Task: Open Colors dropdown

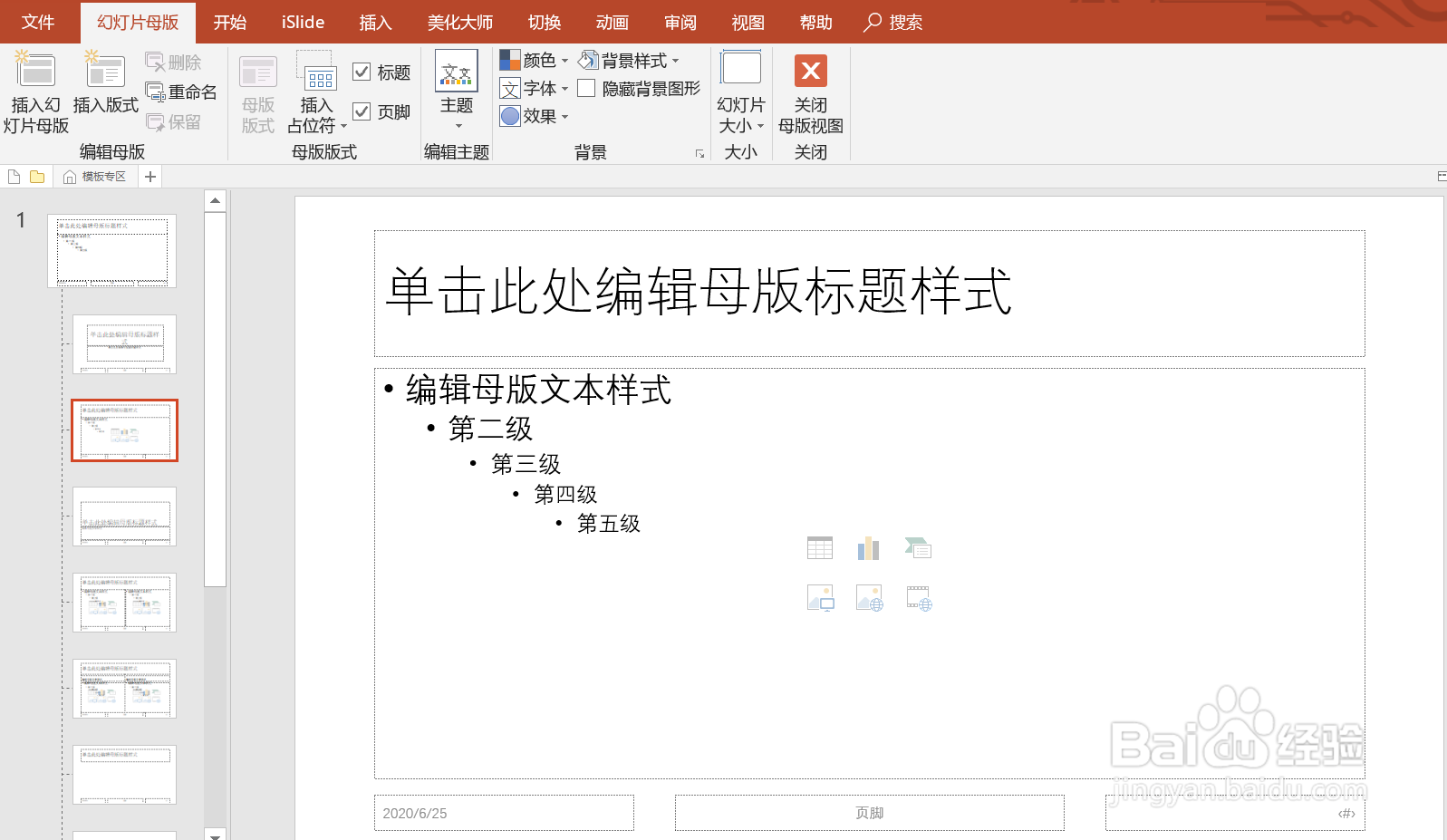Action: (x=535, y=61)
